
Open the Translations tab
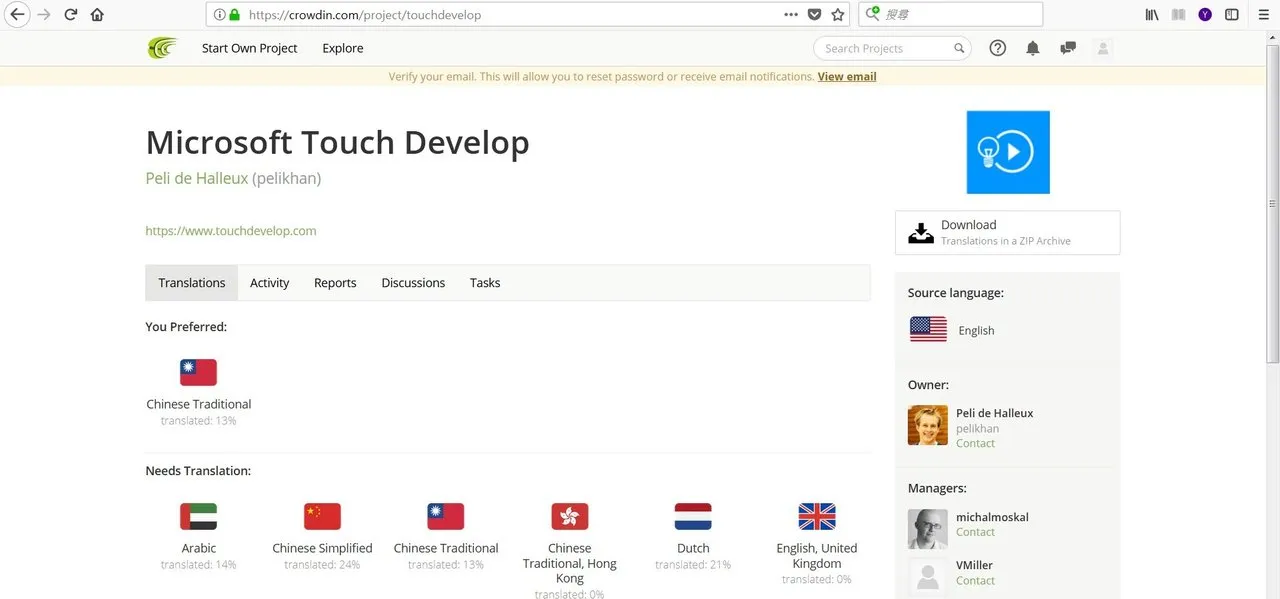tap(192, 283)
